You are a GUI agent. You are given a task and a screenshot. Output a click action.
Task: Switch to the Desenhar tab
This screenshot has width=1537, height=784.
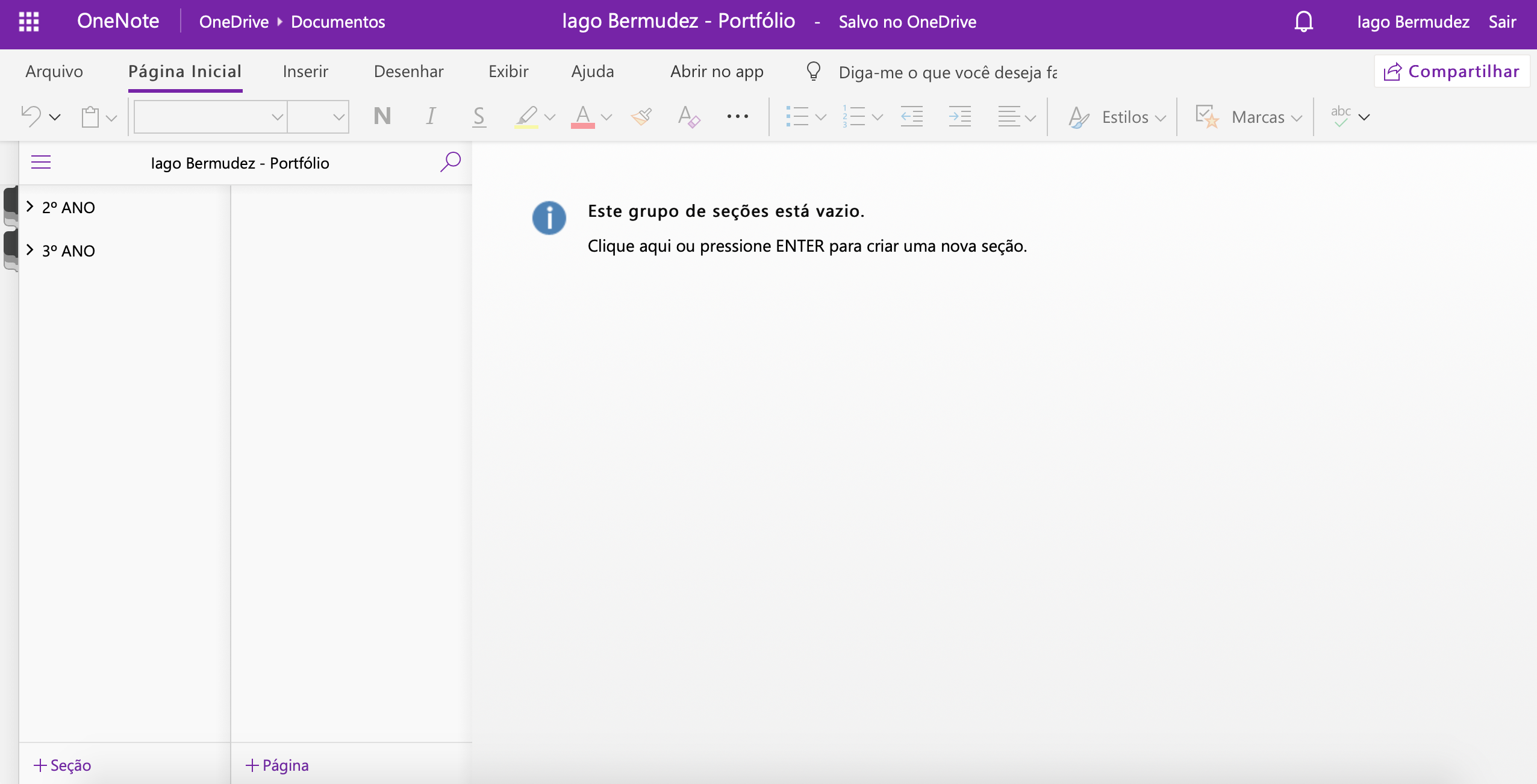[x=408, y=72]
